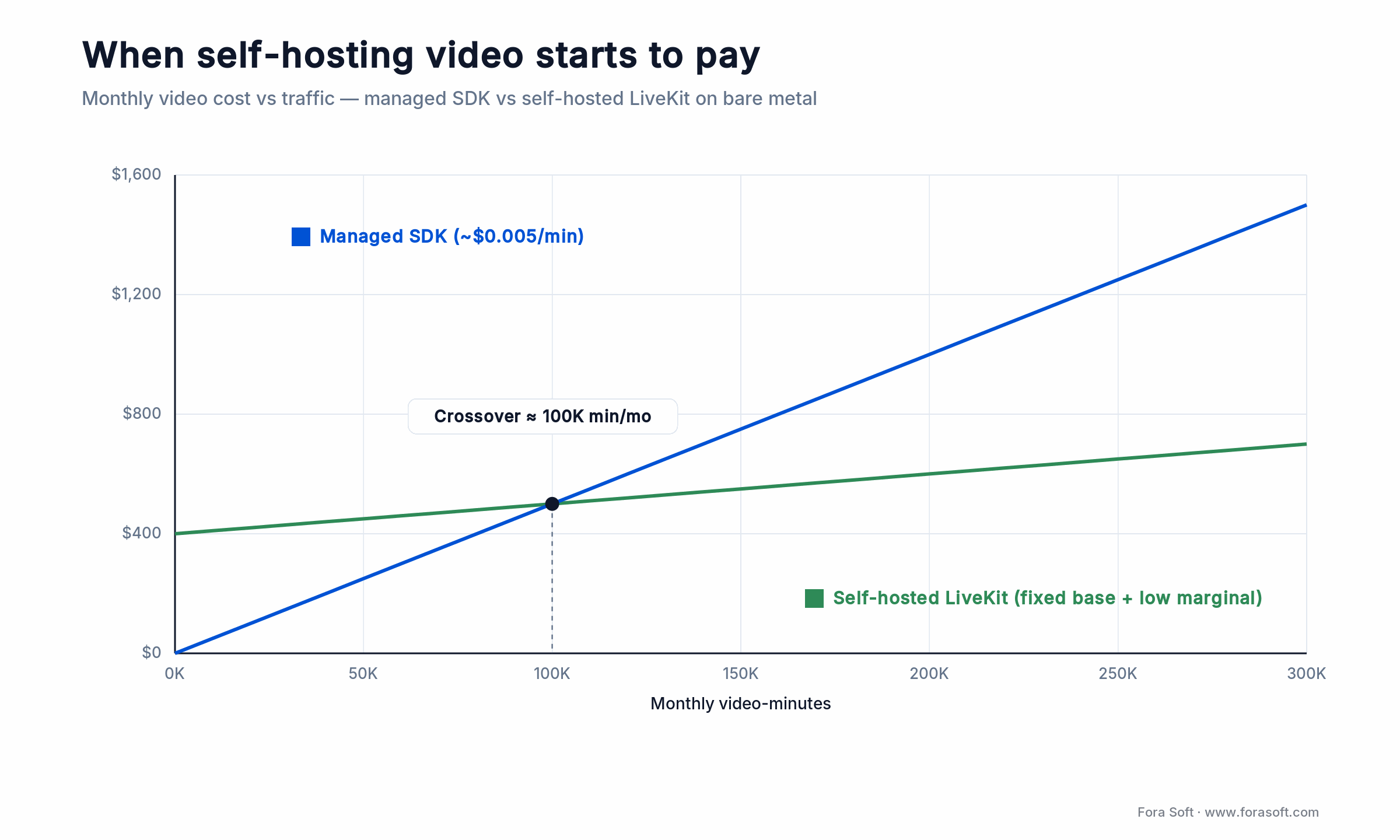Select the 'Self-hosted LiveKit (fixed base + low marginal)' label
1400x840 pixels.
tap(1048, 598)
